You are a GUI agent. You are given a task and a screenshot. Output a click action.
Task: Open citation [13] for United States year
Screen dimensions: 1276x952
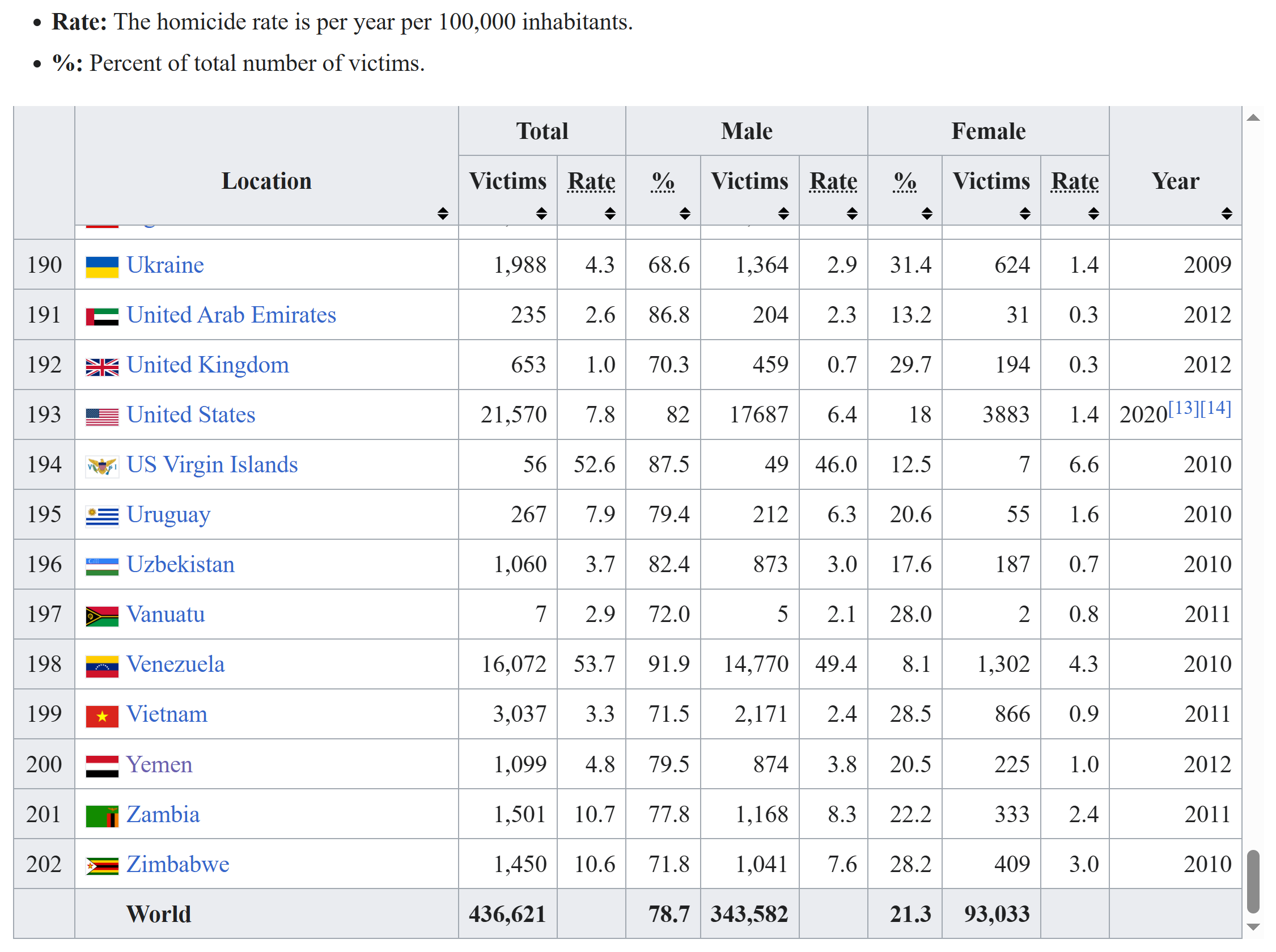pos(1184,408)
